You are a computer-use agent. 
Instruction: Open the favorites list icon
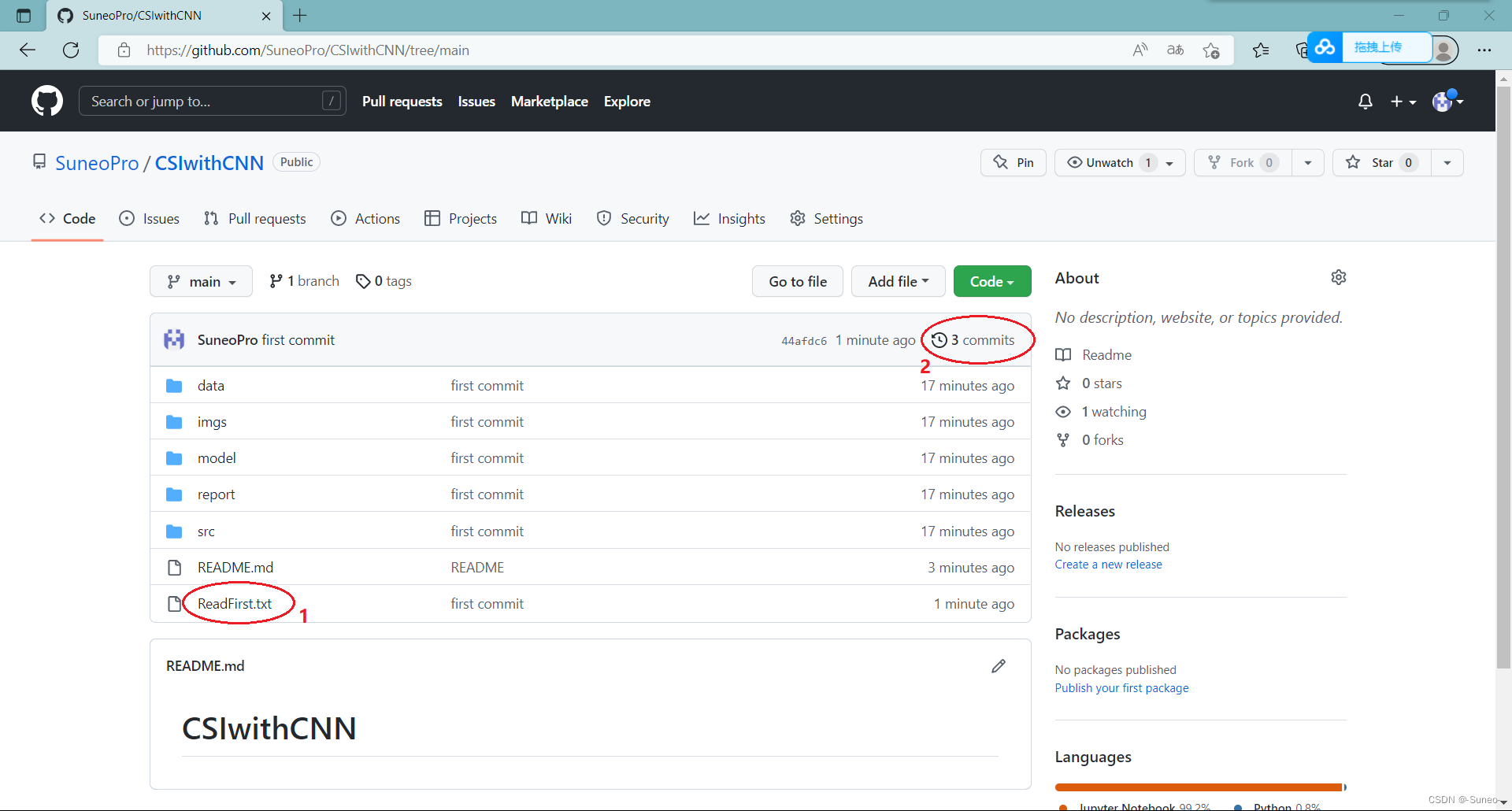(1261, 50)
